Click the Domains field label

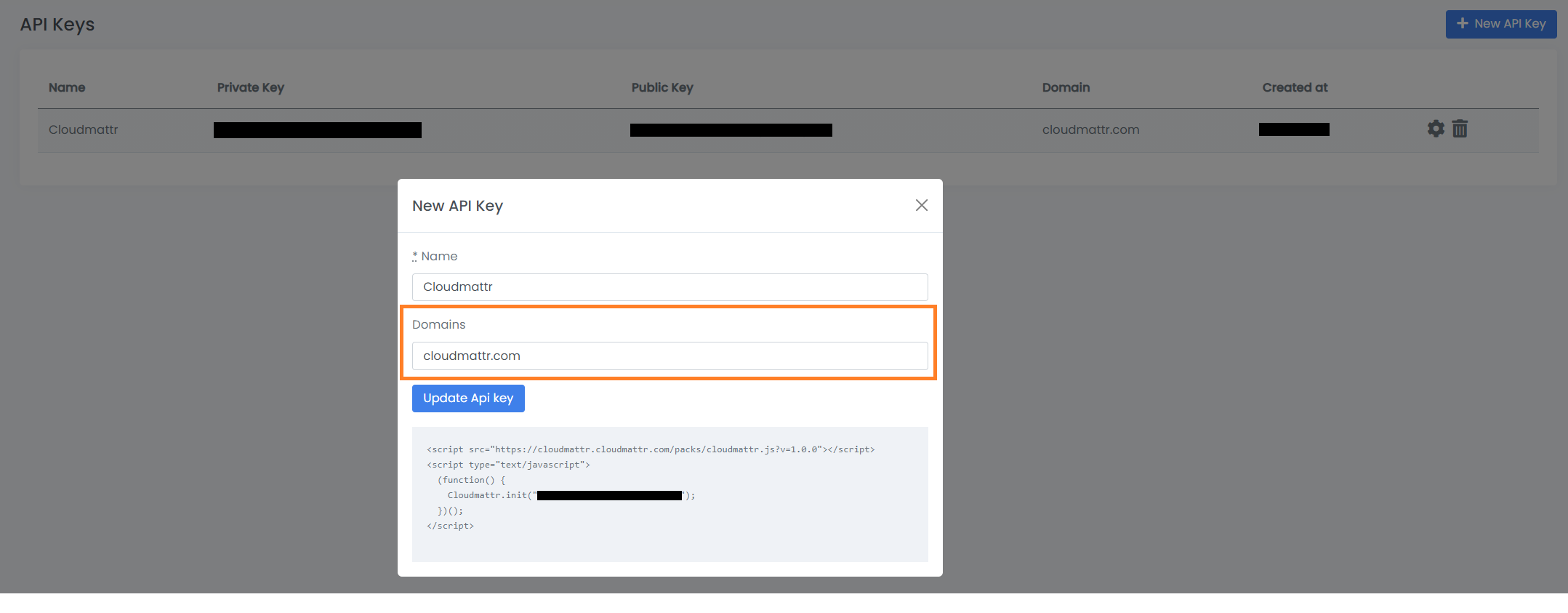pos(439,324)
